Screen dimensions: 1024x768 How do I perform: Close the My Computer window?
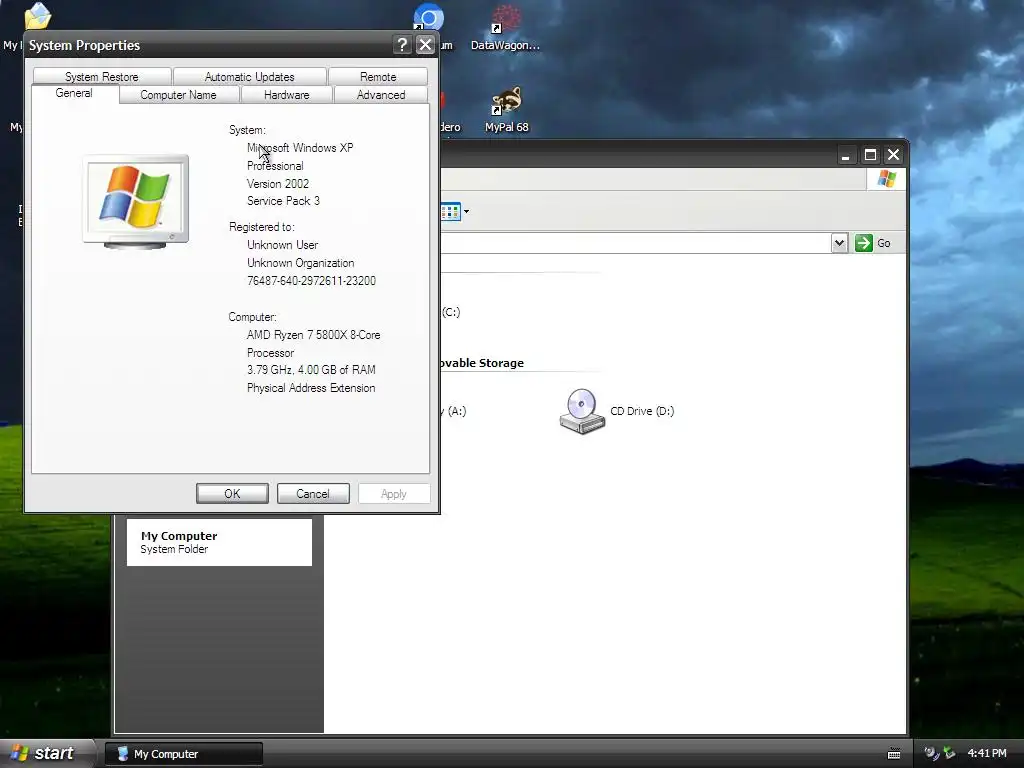(x=893, y=155)
